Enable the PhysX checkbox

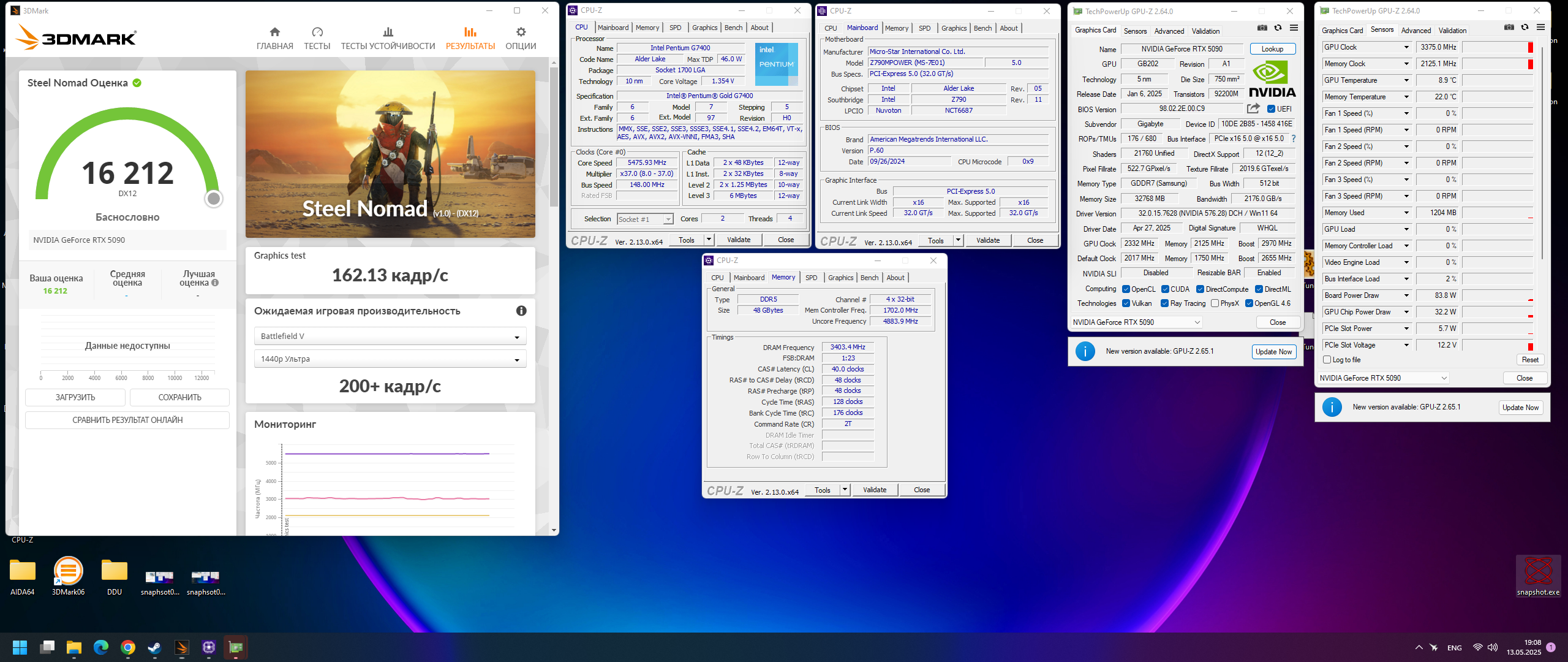pos(1215,303)
